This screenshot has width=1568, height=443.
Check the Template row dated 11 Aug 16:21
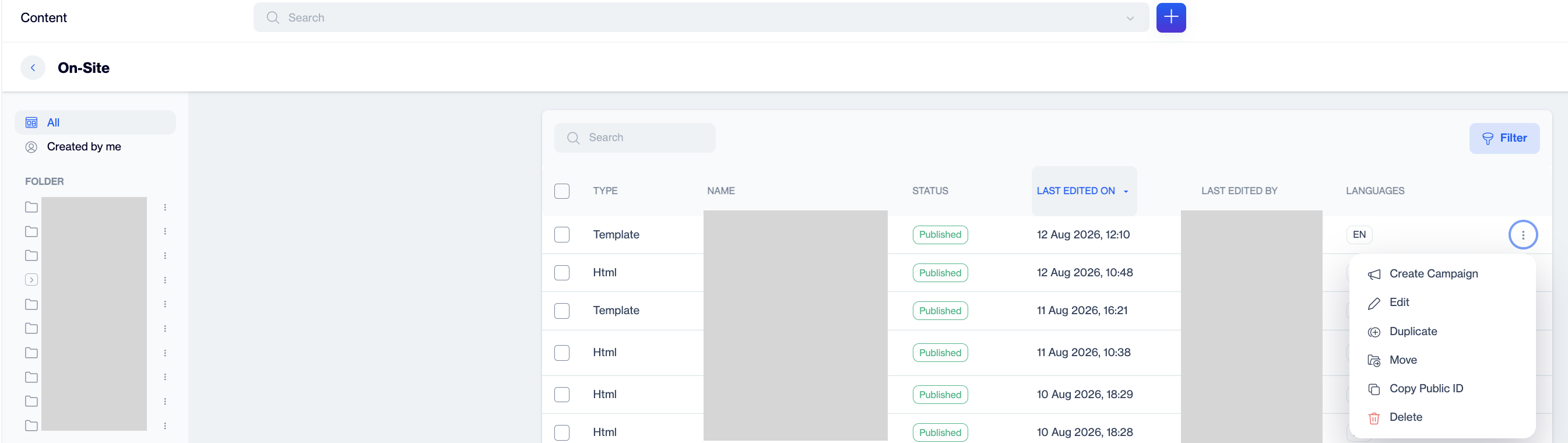562,311
